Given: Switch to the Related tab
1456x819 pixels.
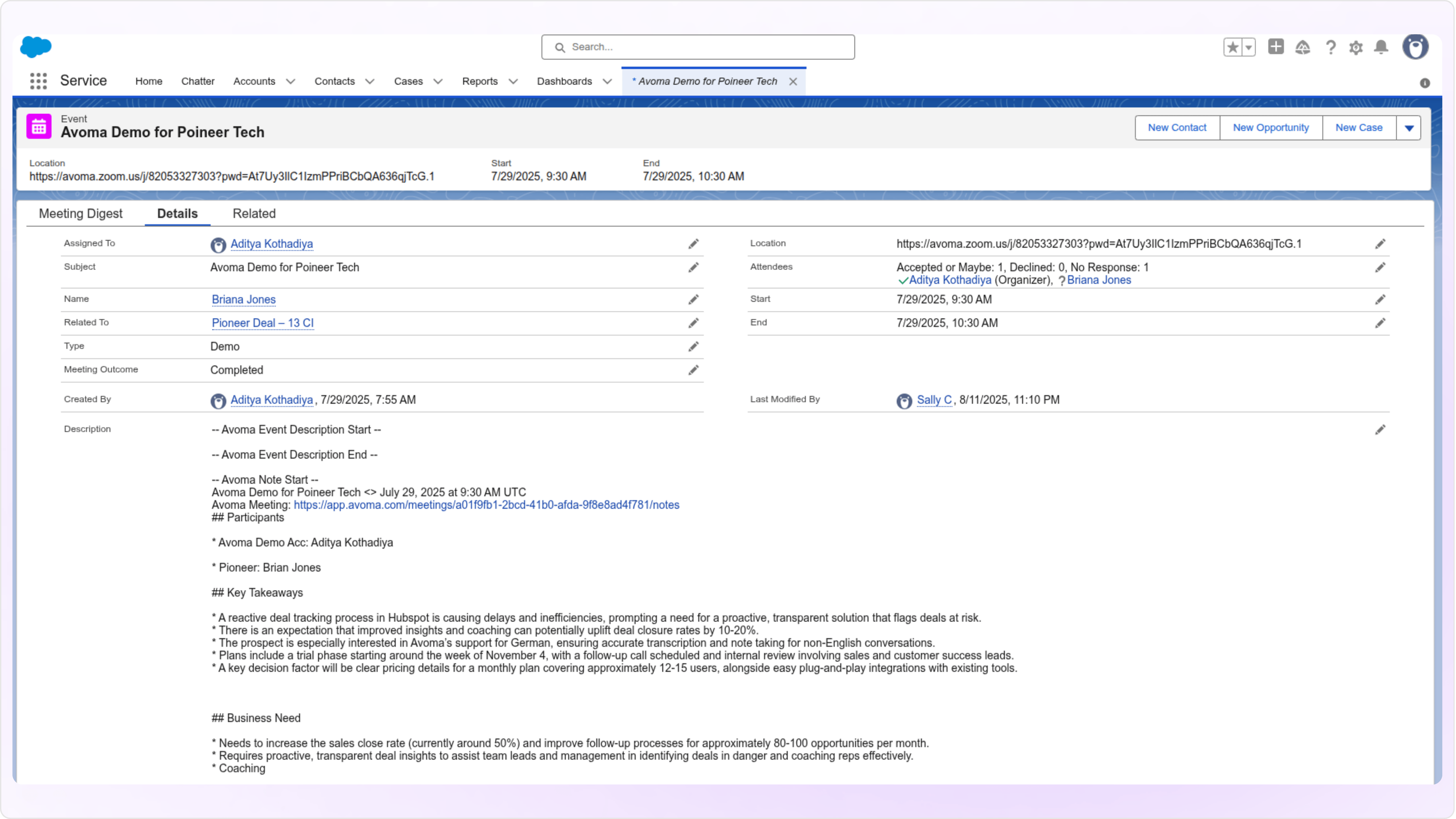Looking at the screenshot, I should (x=254, y=214).
